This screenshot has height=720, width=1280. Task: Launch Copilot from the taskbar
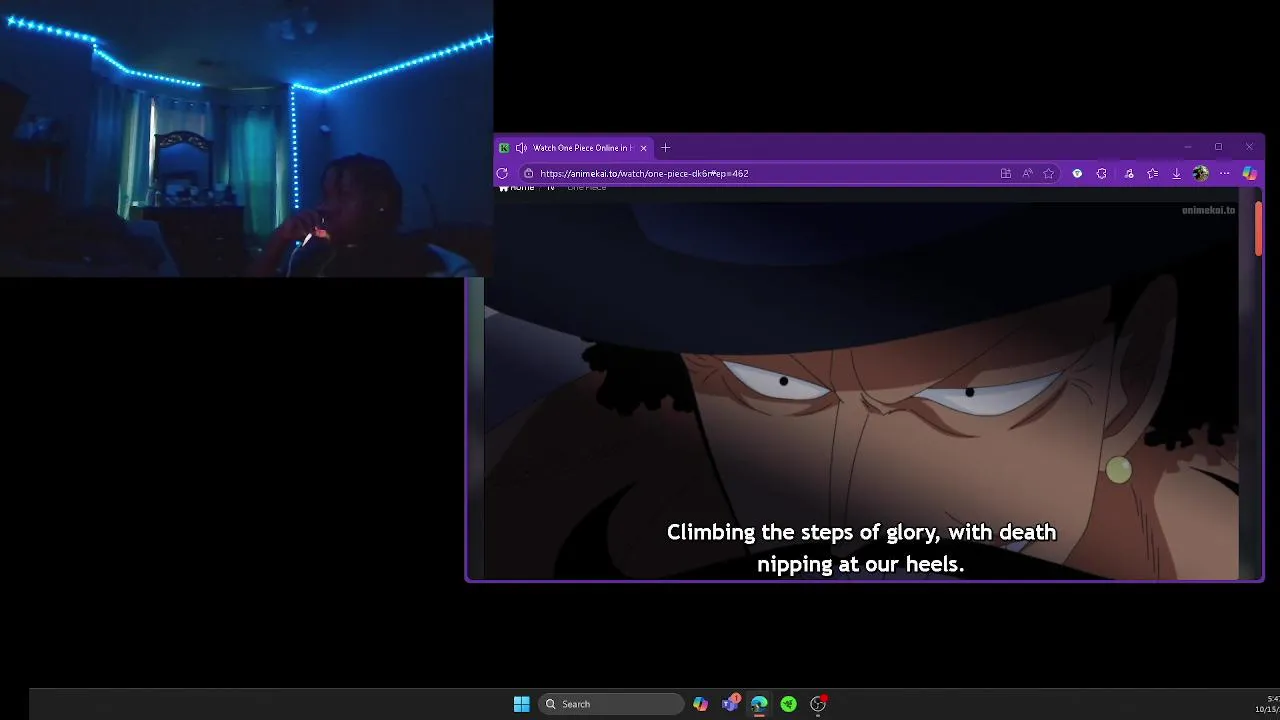point(700,704)
